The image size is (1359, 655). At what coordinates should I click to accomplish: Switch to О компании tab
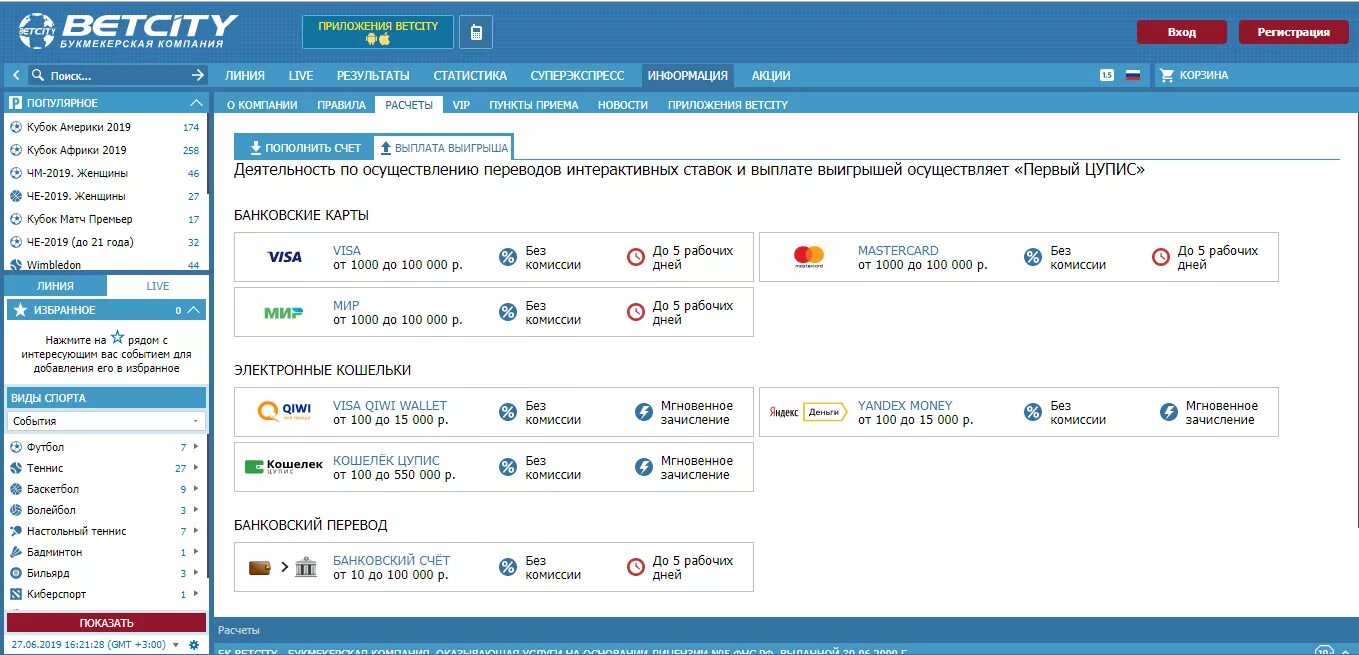[x=262, y=104]
